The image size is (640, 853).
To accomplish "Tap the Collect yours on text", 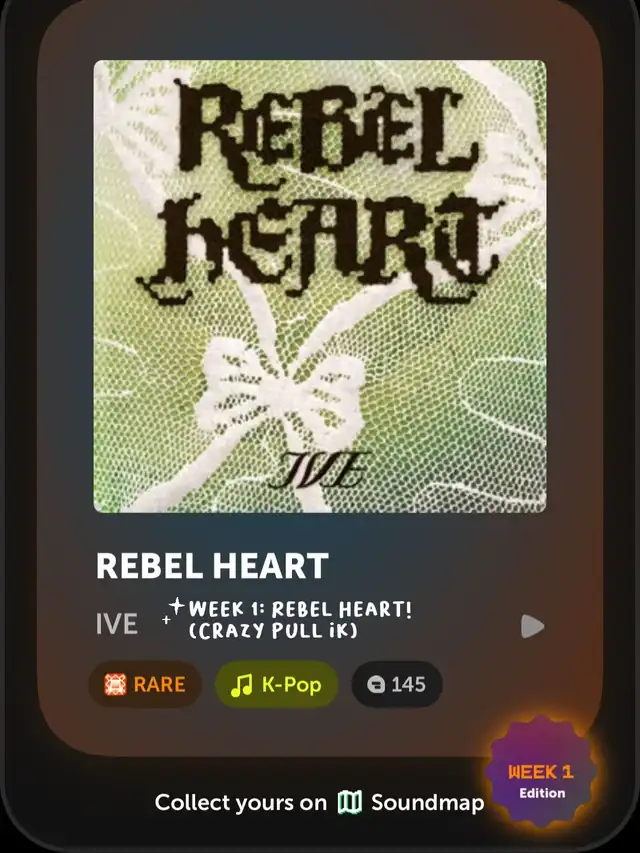I will tap(241, 803).
